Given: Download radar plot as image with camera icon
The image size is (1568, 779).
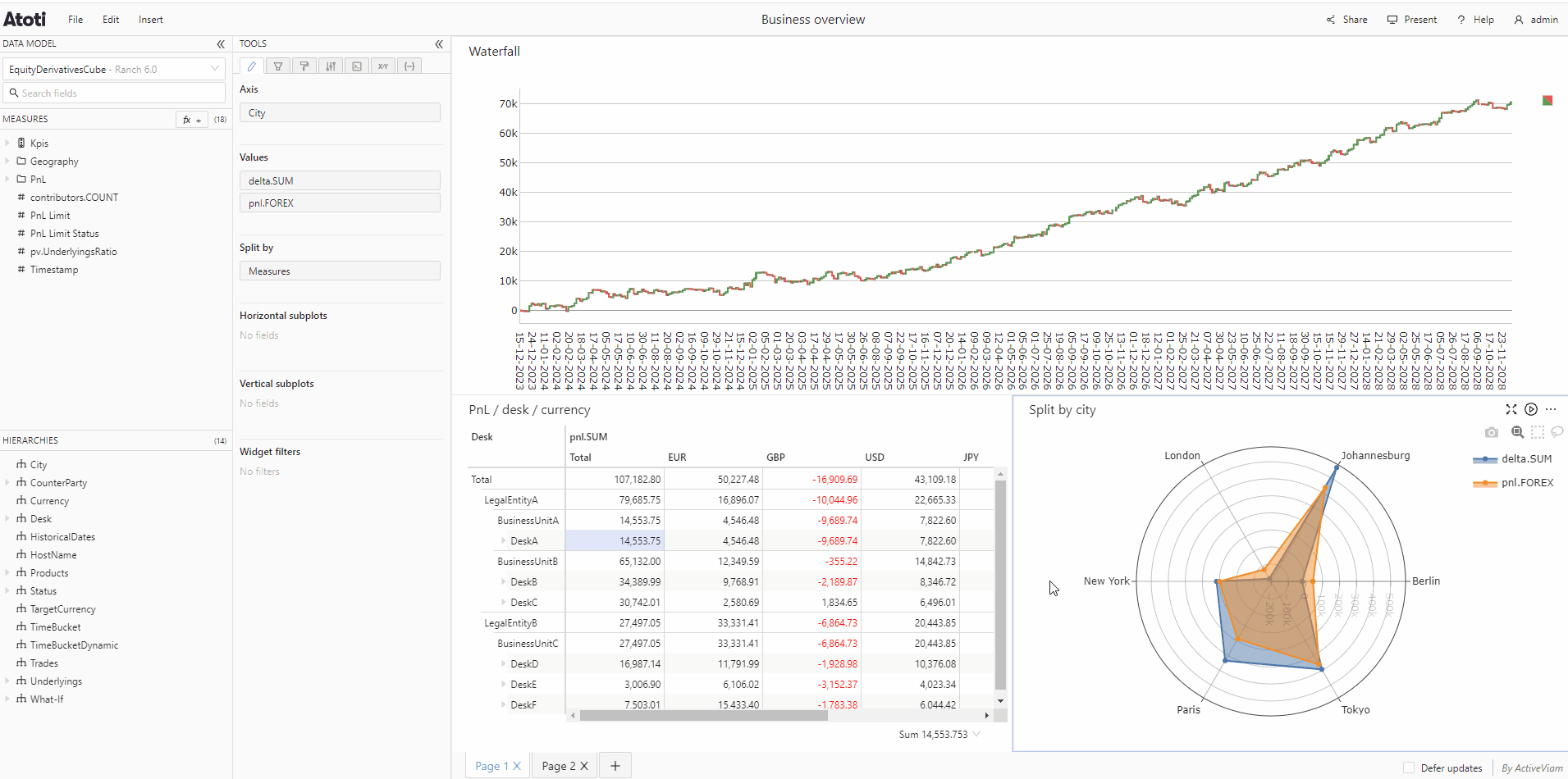Looking at the screenshot, I should pos(1492,432).
